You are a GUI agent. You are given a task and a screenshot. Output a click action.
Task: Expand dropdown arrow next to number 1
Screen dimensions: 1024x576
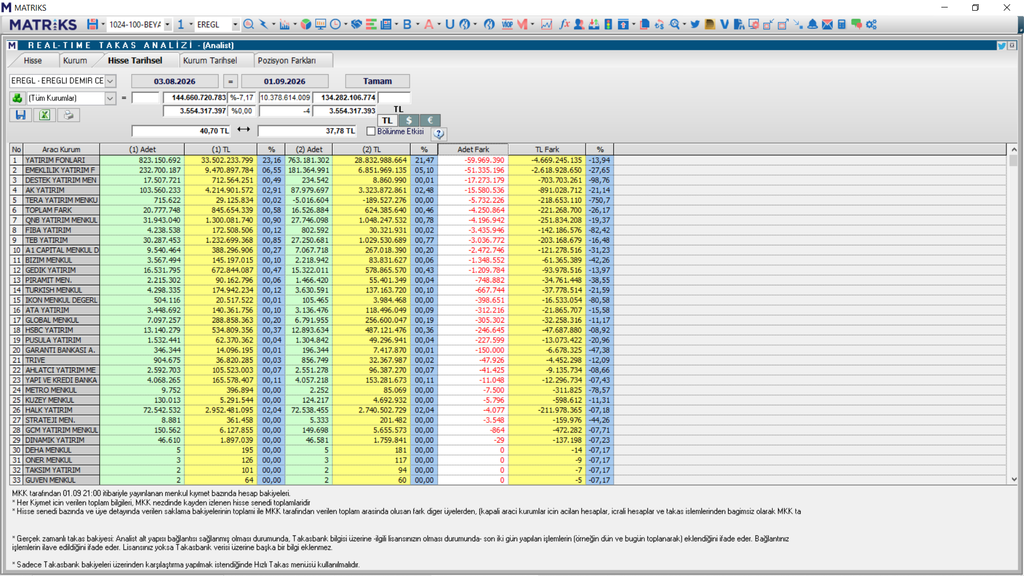(191, 24)
